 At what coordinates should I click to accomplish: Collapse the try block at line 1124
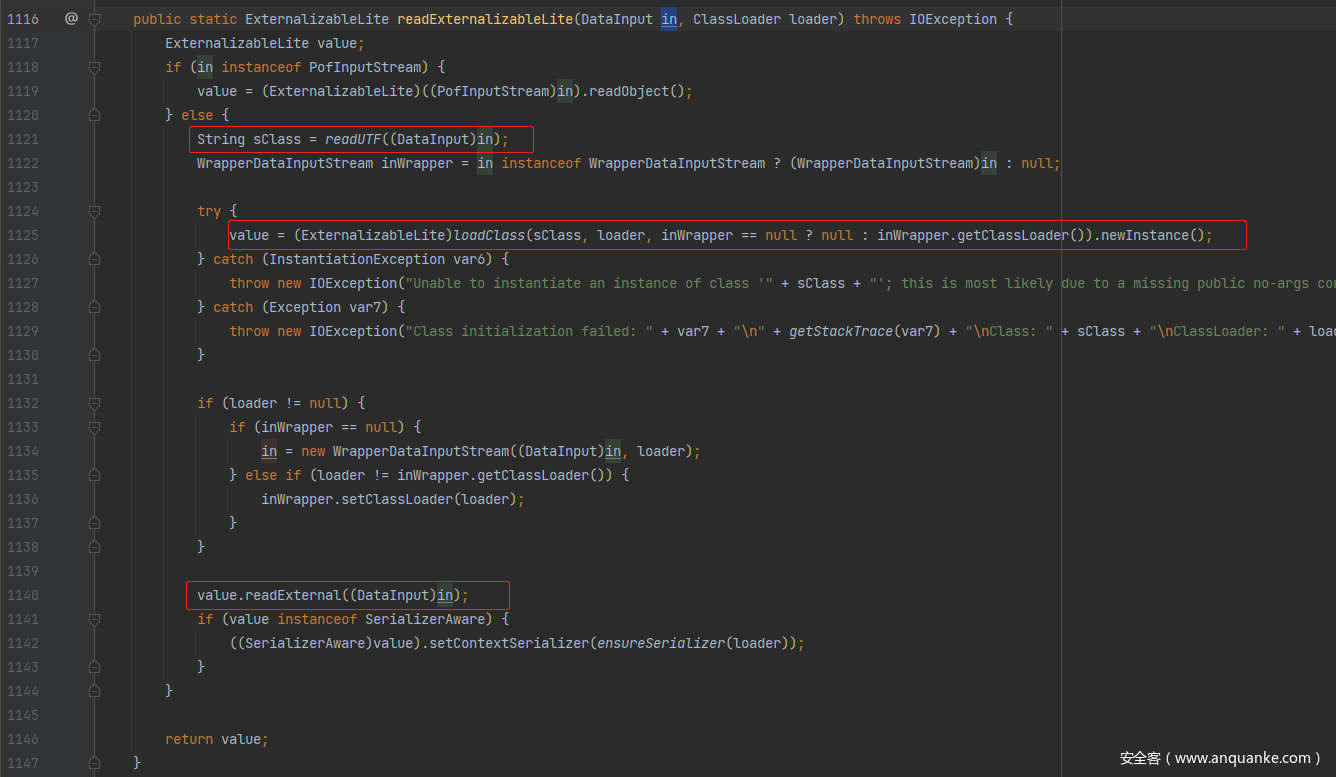coord(94,211)
